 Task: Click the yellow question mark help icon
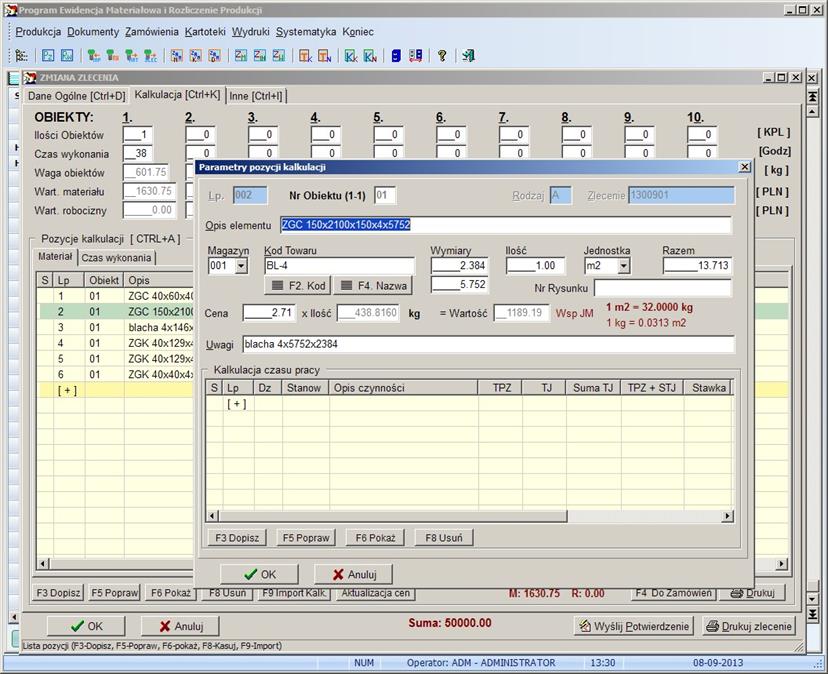[x=442, y=56]
